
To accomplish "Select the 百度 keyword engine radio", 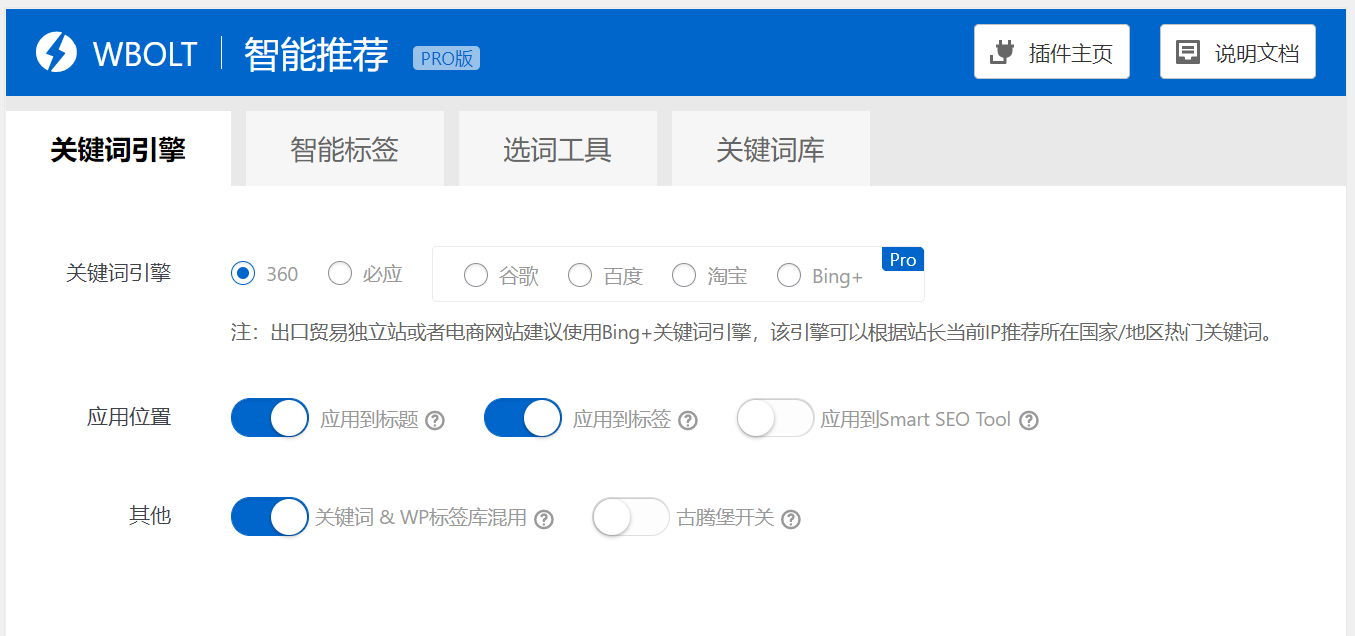I will tap(580, 275).
